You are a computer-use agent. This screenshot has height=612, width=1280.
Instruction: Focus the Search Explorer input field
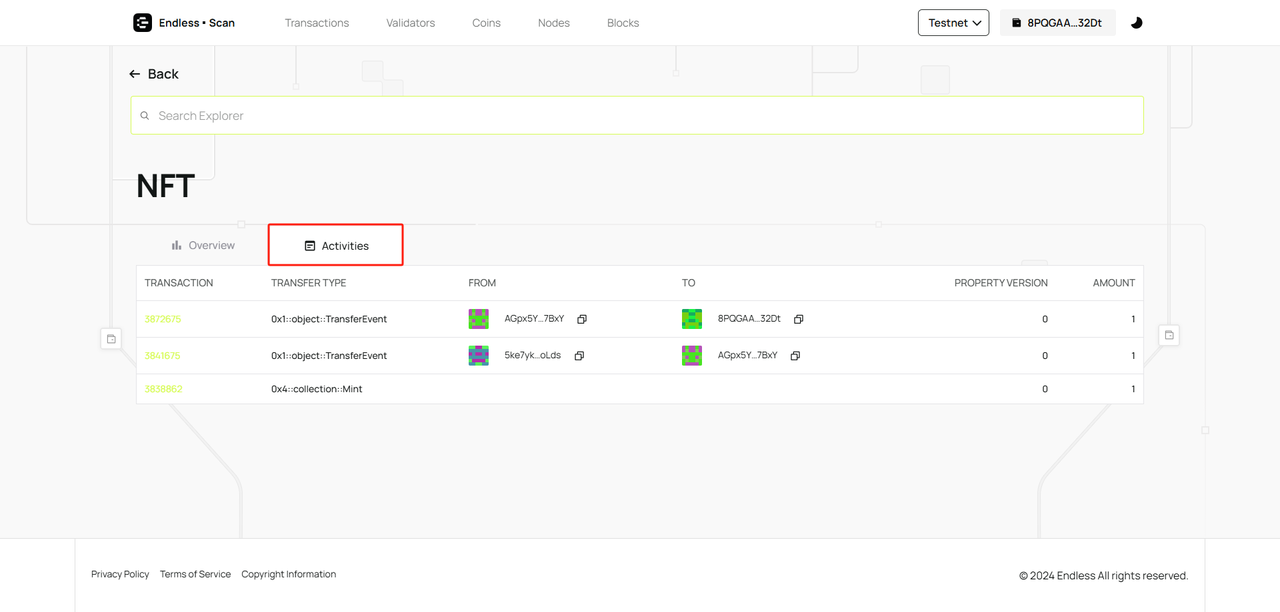click(640, 116)
